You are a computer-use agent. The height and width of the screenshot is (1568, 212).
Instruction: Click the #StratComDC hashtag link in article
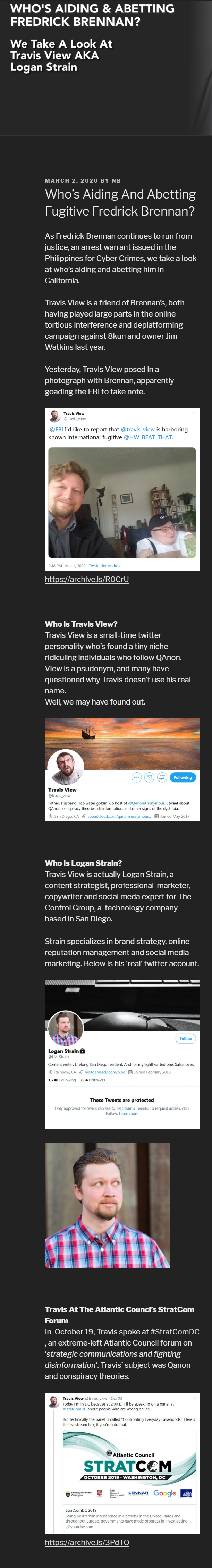coord(175,1331)
